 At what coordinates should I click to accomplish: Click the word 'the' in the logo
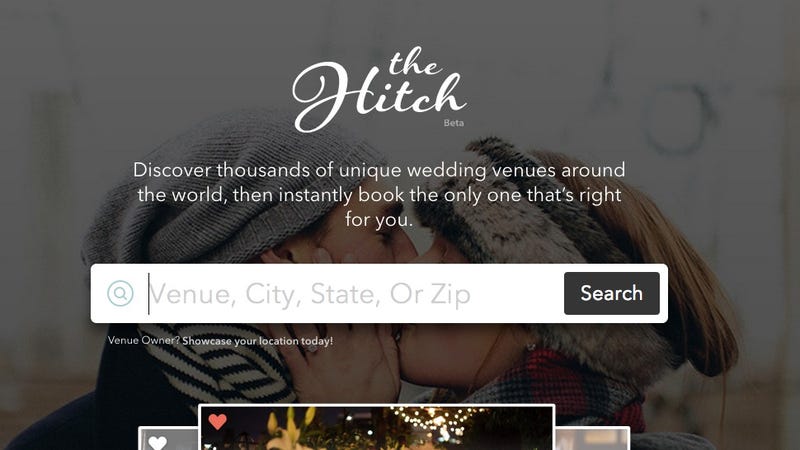tap(413, 62)
